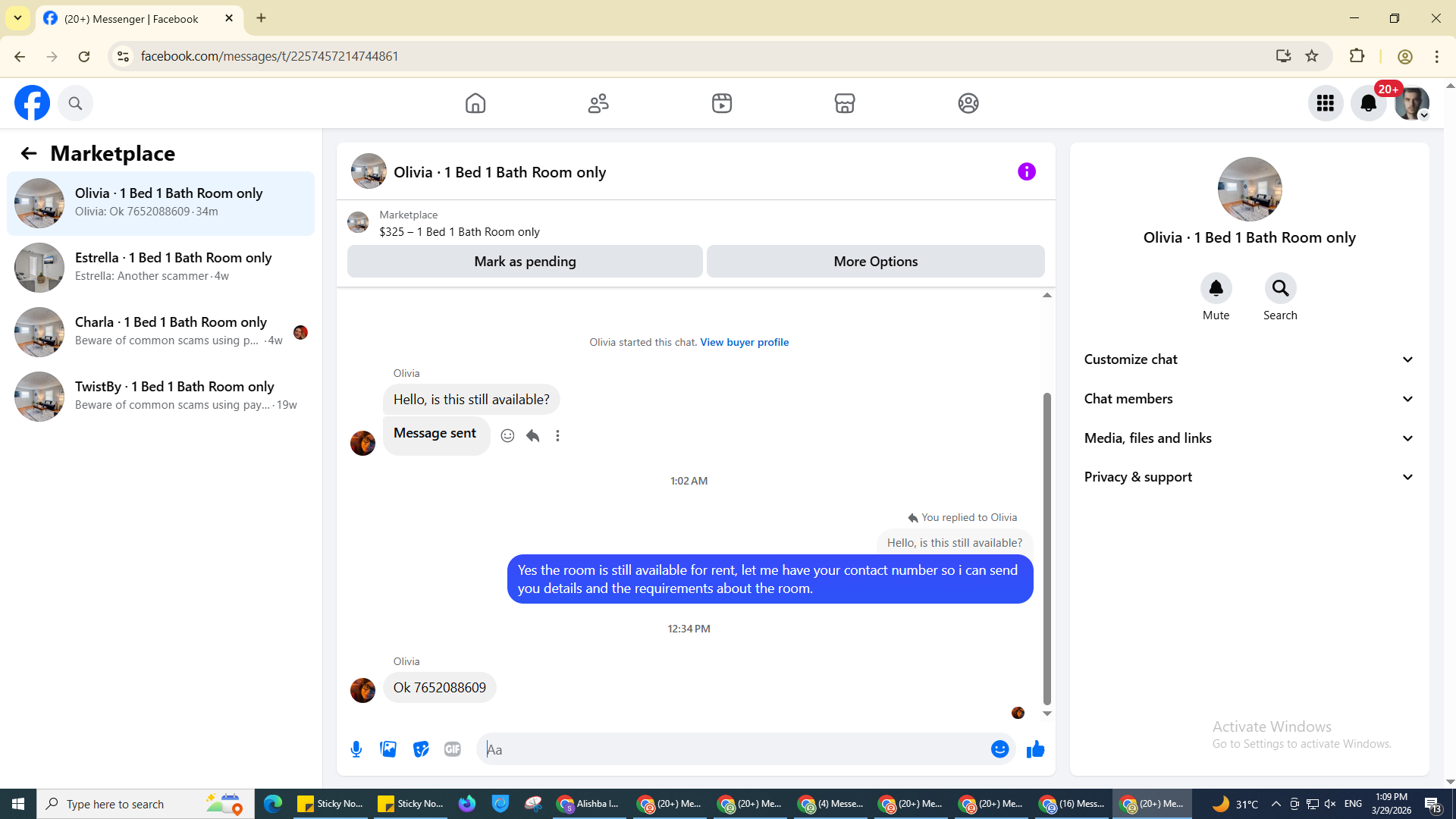Image resolution: width=1456 pixels, height=819 pixels.
Task: Search within the conversation
Action: tap(1281, 288)
